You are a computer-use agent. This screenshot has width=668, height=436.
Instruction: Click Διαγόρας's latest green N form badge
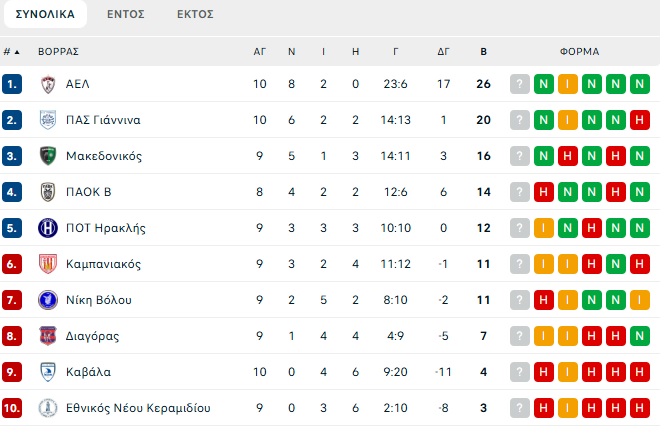639,336
